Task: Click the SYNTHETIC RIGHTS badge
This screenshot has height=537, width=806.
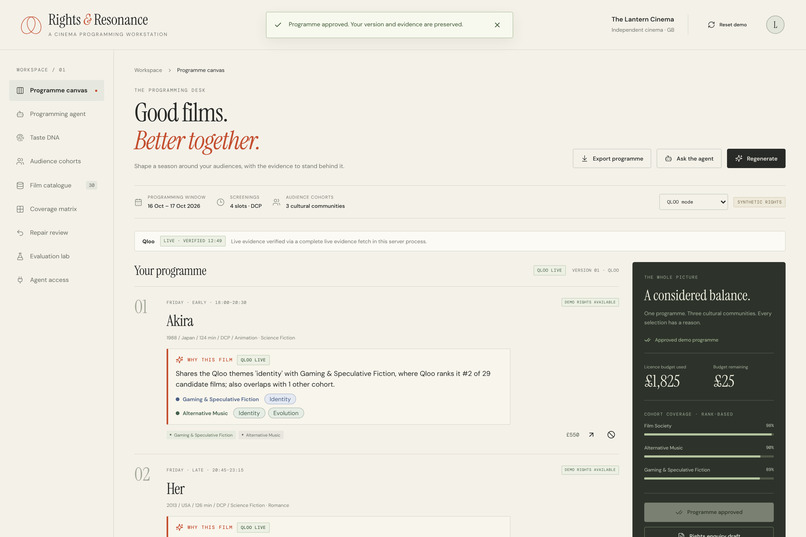Action: [x=759, y=202]
